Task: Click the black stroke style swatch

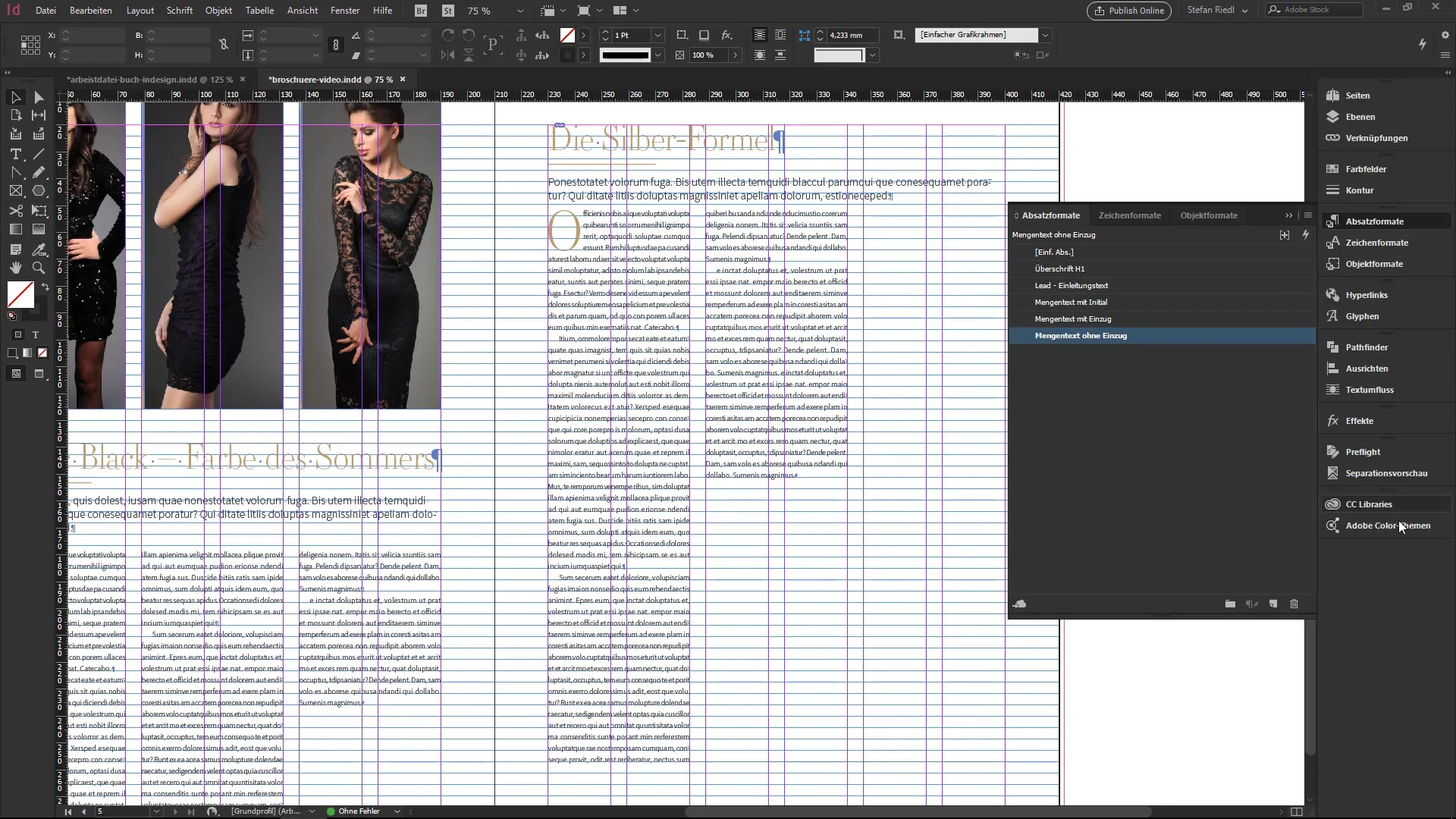Action: [x=626, y=55]
